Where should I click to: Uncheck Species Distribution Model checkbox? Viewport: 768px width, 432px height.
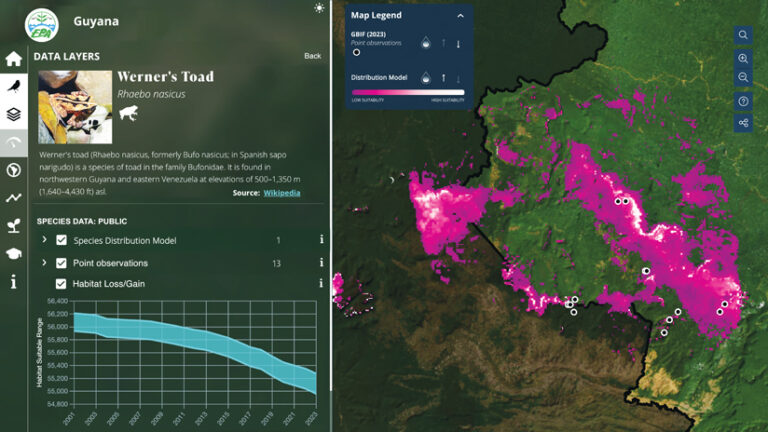coord(61,240)
